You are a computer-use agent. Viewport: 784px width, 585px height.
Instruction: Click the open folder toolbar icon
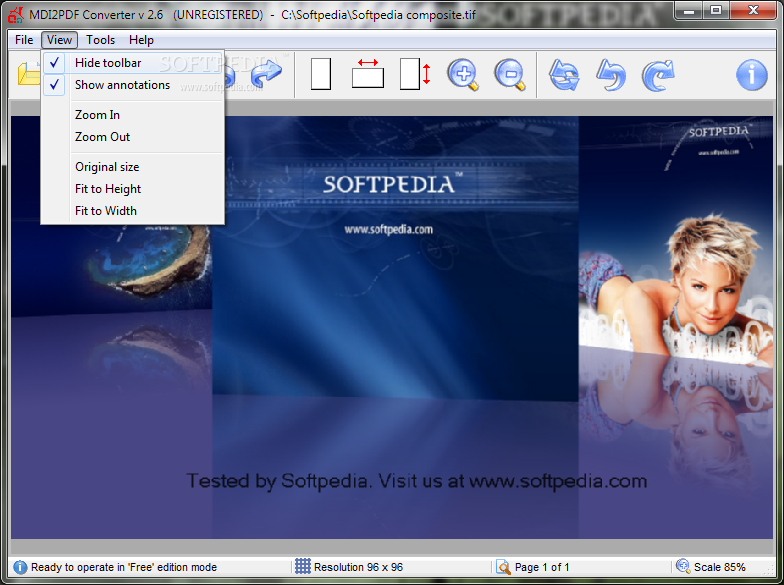[x=28, y=74]
